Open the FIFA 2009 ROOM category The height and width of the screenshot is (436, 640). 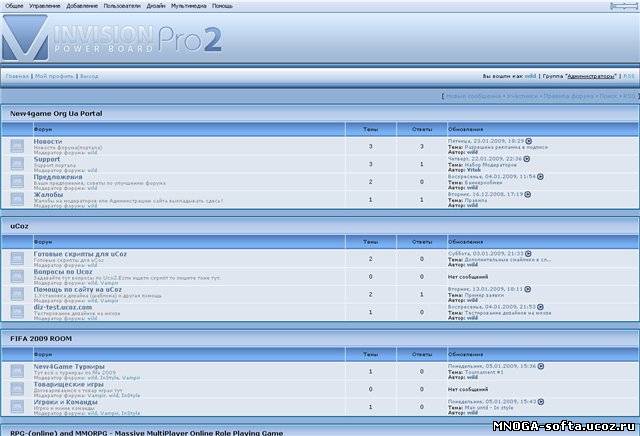[x=41, y=339]
